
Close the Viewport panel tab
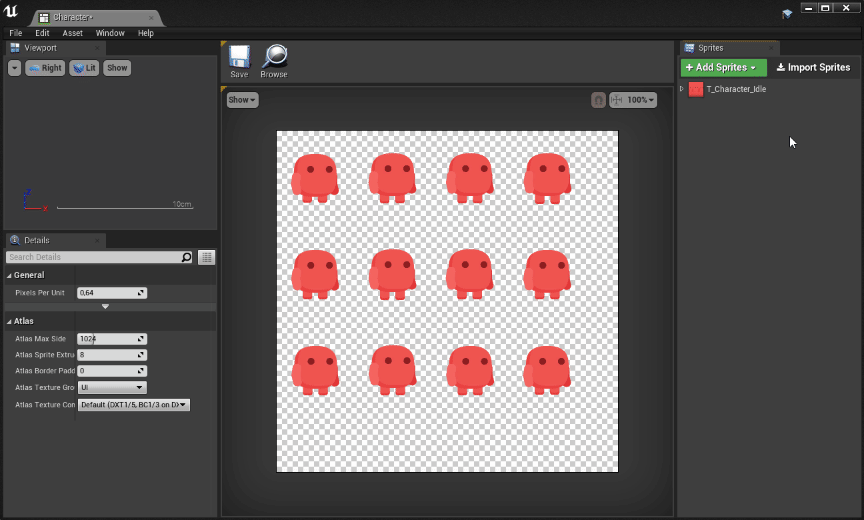97,48
